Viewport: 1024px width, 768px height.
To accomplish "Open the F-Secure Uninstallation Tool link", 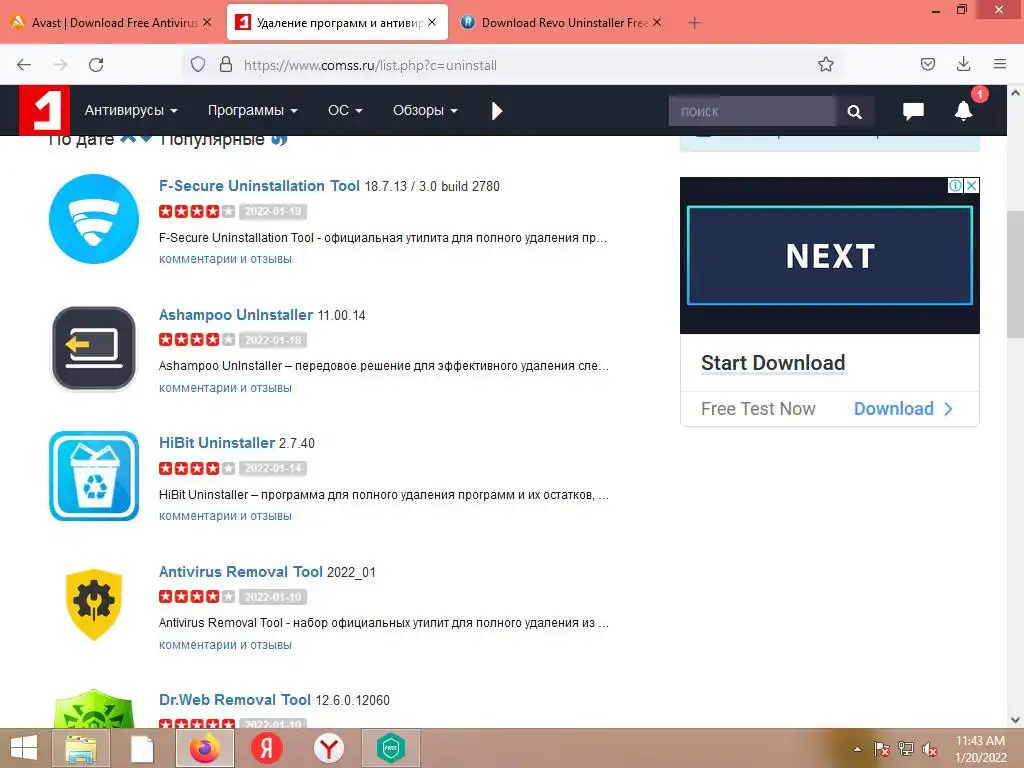I will pyautogui.click(x=259, y=186).
